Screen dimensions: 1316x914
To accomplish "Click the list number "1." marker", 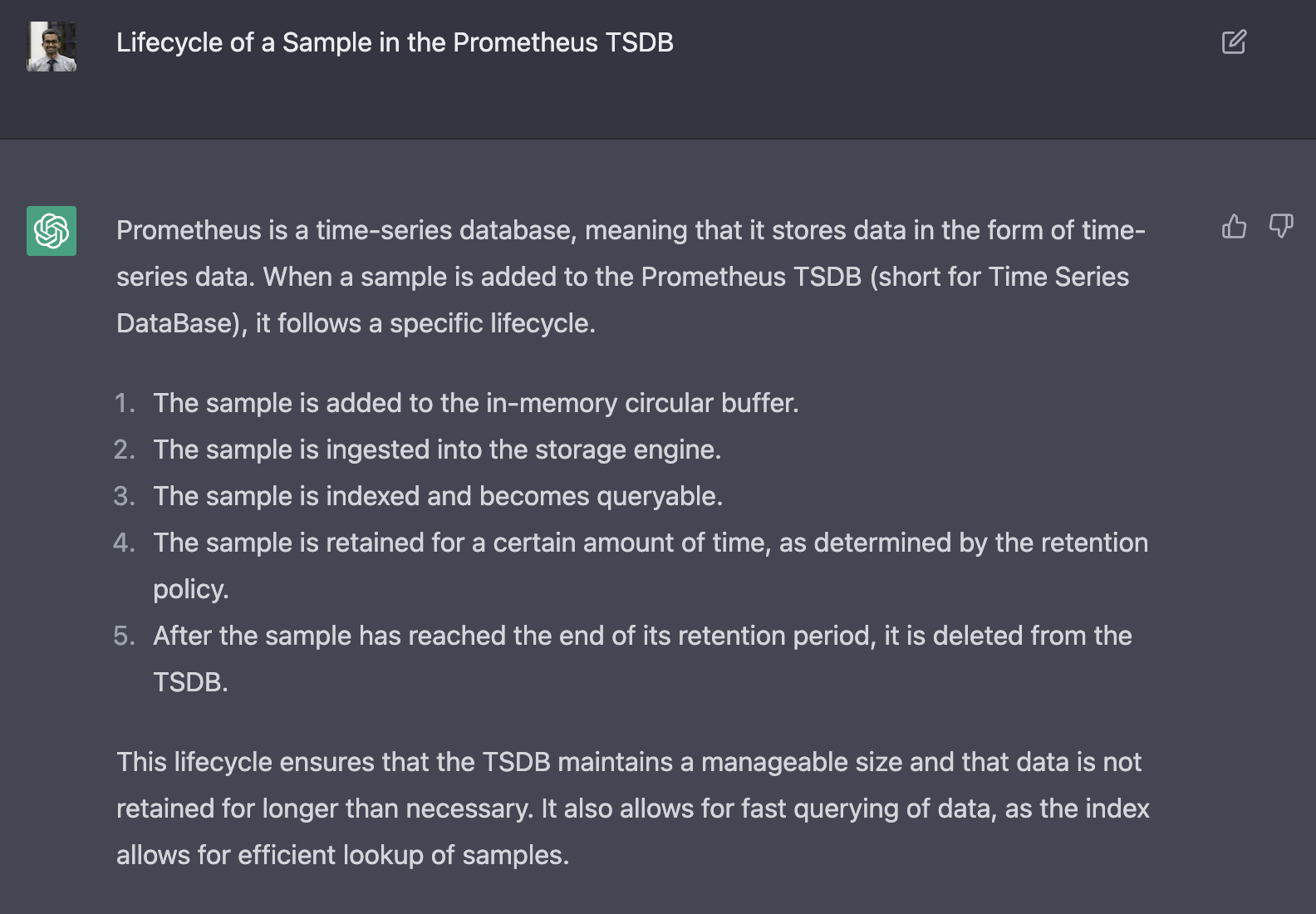I will click(125, 403).
